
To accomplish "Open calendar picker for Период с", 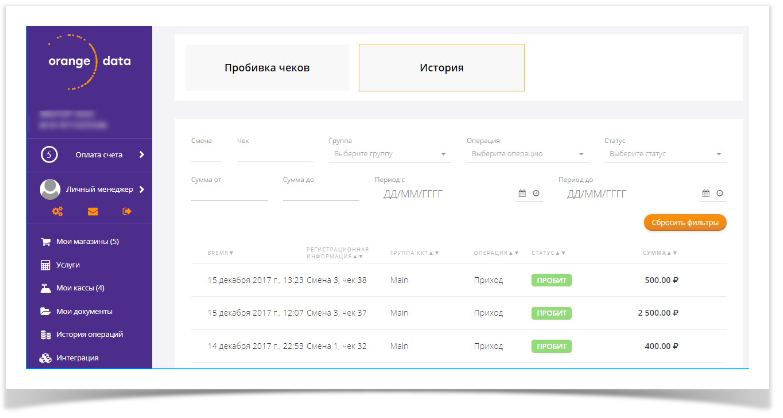I will click(x=522, y=193).
